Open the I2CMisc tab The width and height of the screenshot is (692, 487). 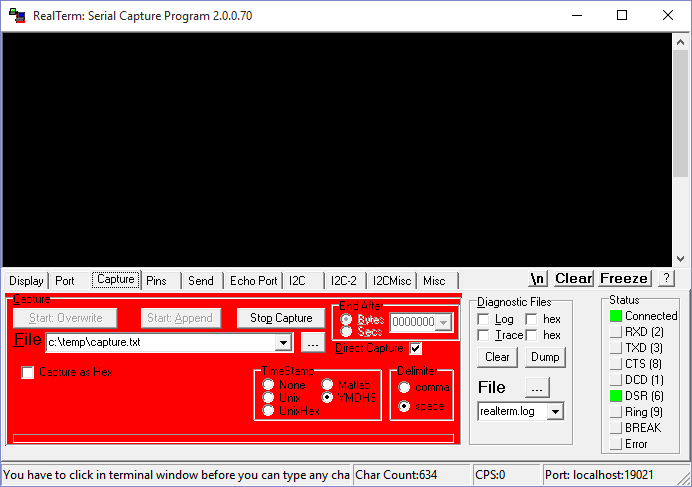click(x=392, y=281)
